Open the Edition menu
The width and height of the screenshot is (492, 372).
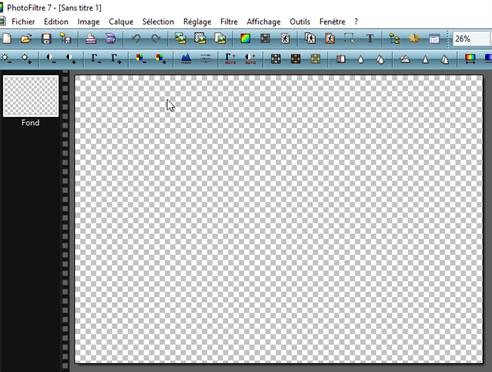tap(56, 22)
